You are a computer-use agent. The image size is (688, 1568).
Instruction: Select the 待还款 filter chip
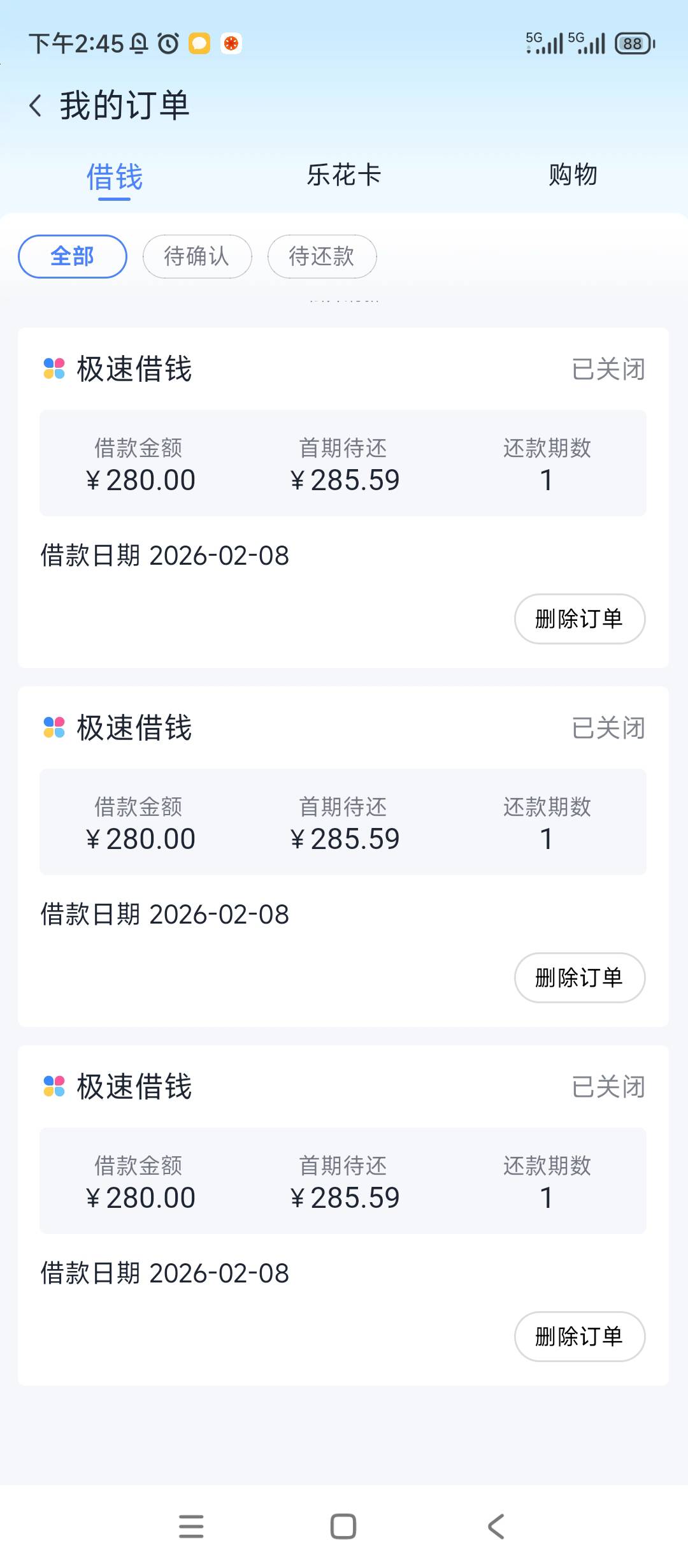click(322, 256)
